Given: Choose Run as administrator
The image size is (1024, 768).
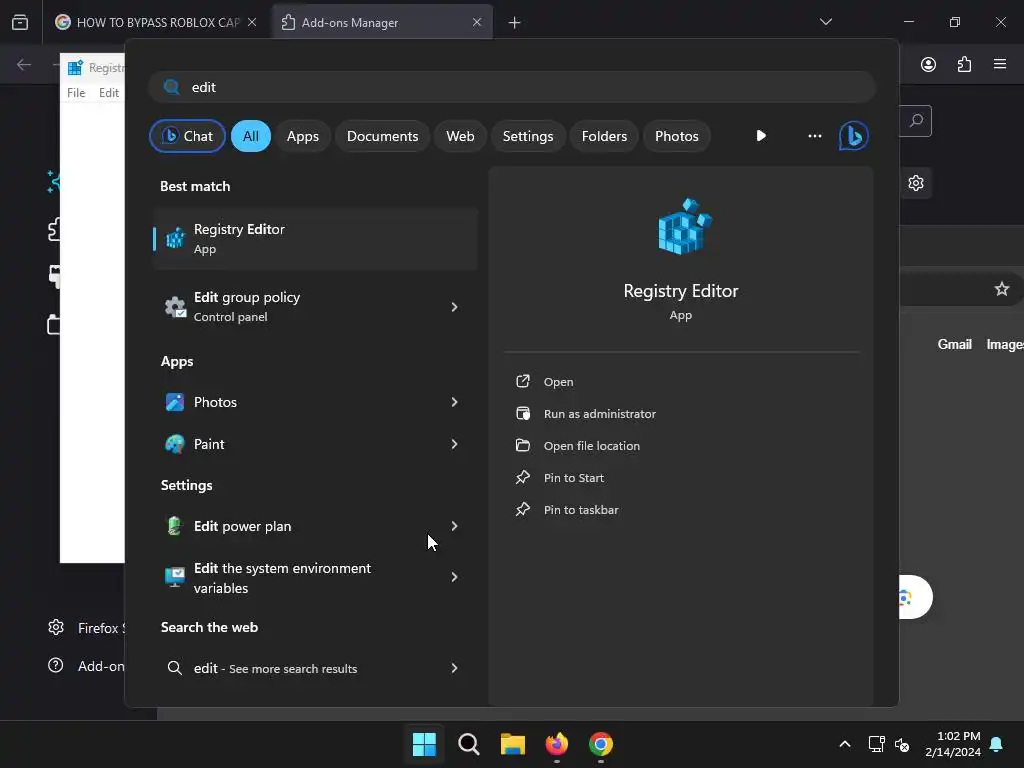Looking at the screenshot, I should point(600,413).
